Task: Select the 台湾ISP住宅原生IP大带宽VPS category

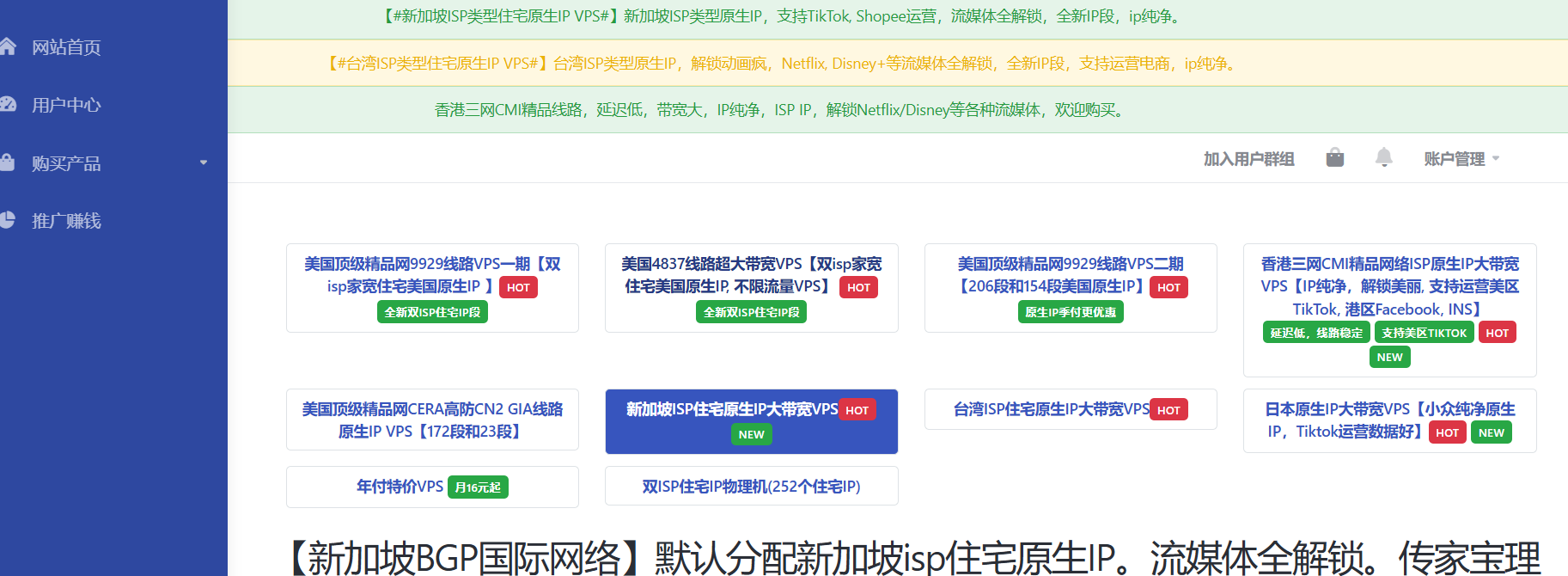Action: click(1051, 410)
